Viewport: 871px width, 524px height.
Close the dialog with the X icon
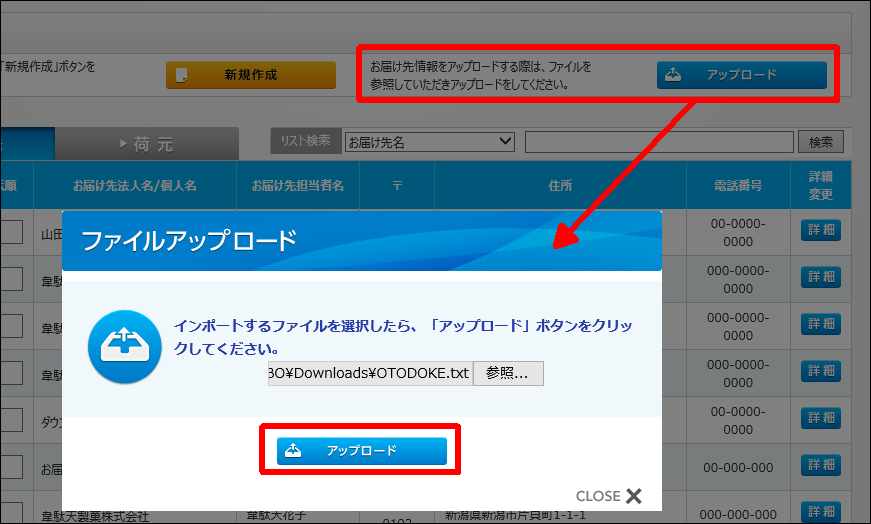(x=633, y=496)
